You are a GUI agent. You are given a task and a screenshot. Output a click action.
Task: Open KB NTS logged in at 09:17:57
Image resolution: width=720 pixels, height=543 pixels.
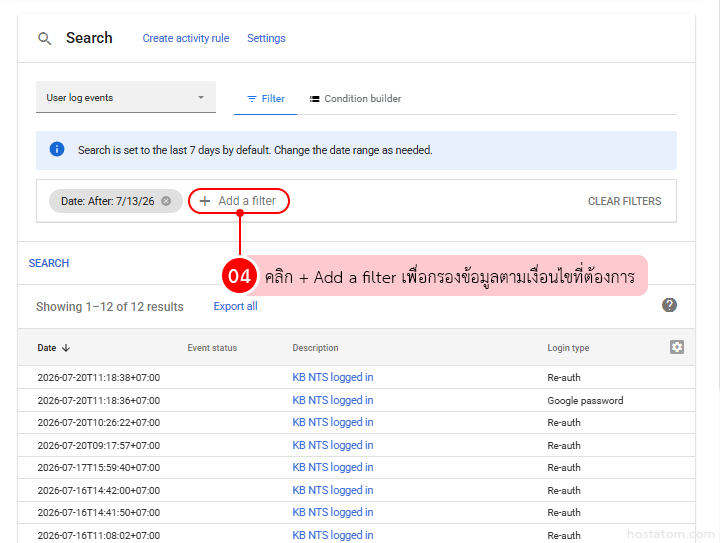333,445
